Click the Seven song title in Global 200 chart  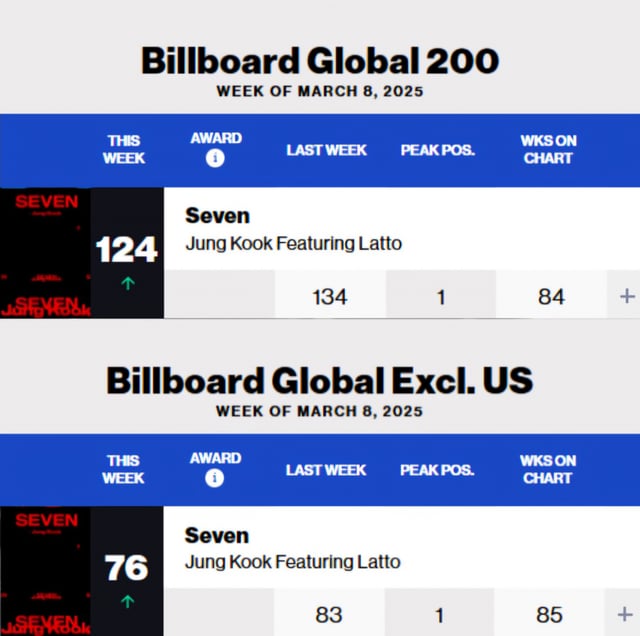tap(217, 216)
